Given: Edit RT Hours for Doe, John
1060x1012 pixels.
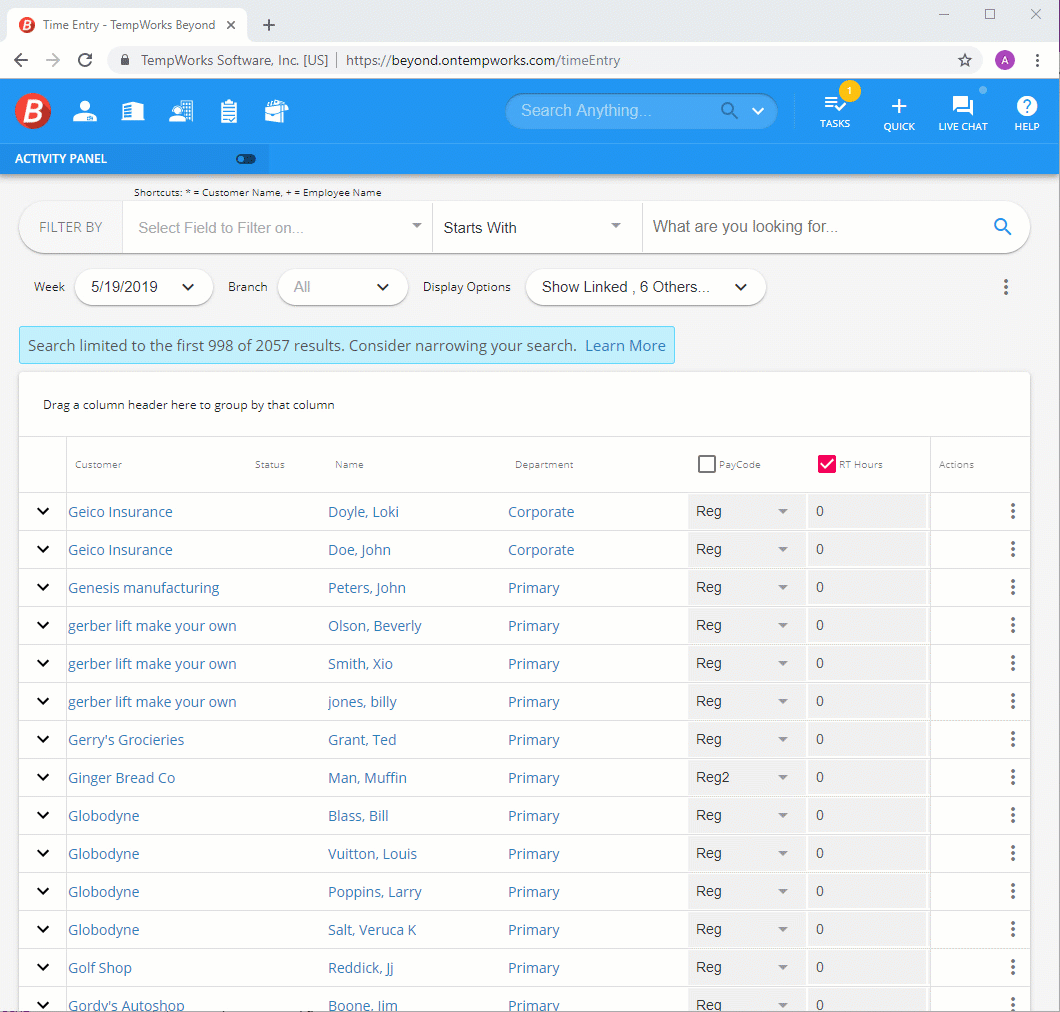Looking at the screenshot, I should tap(867, 549).
